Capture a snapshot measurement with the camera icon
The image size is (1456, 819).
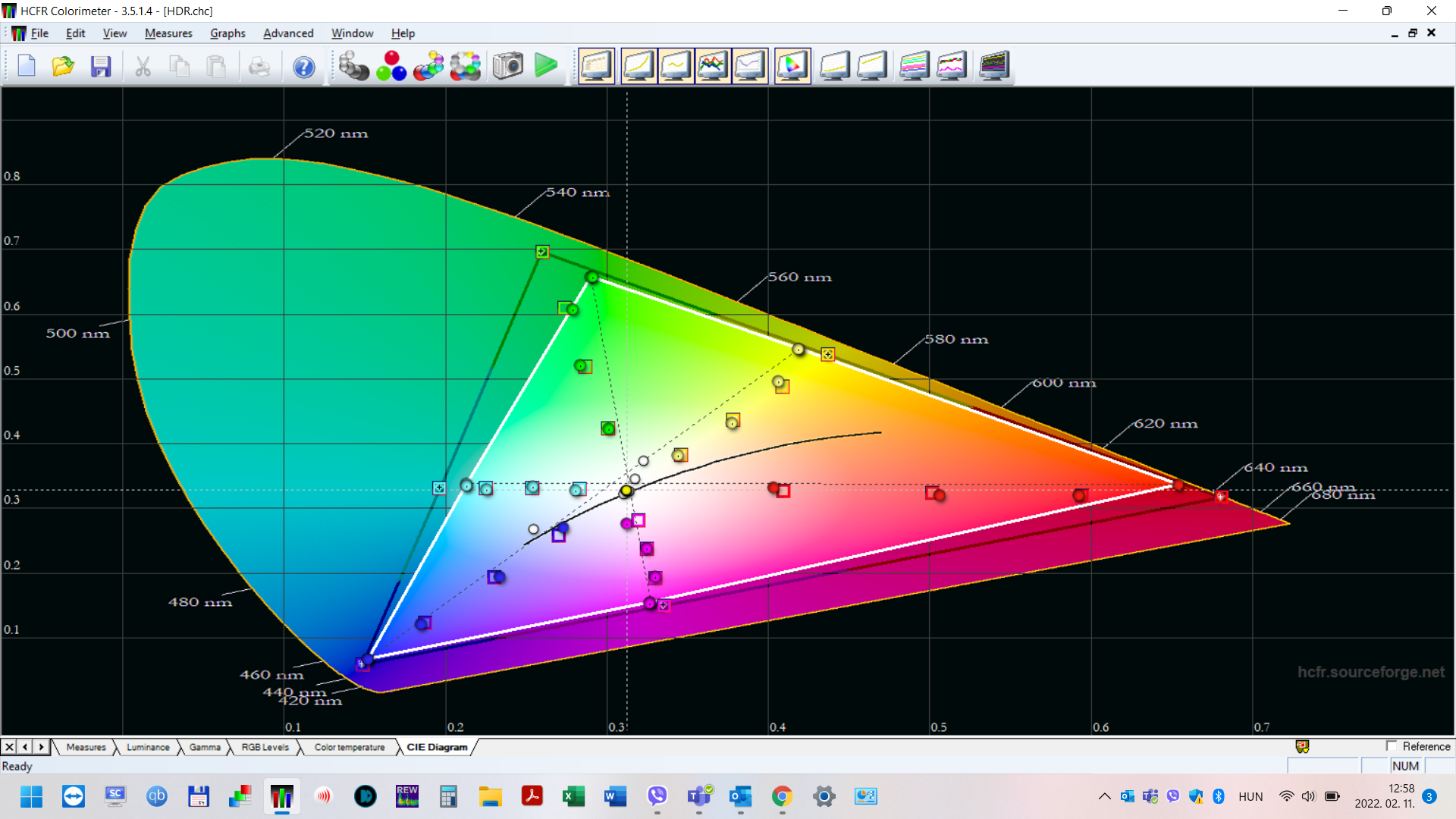point(508,66)
